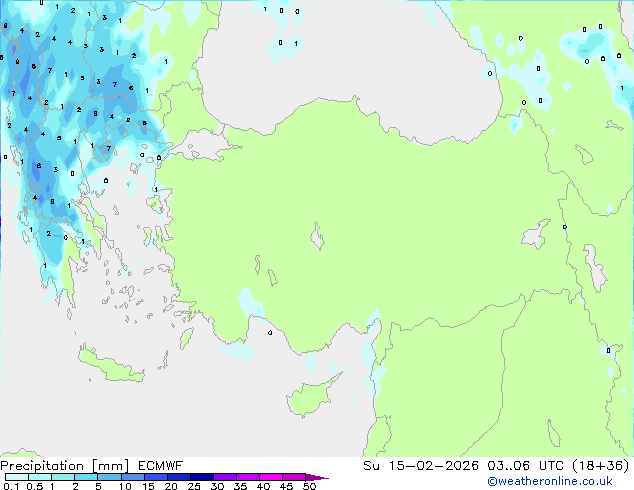This screenshot has height=490, width=634.
Task: Click the legend value "35"
Action: [240, 486]
